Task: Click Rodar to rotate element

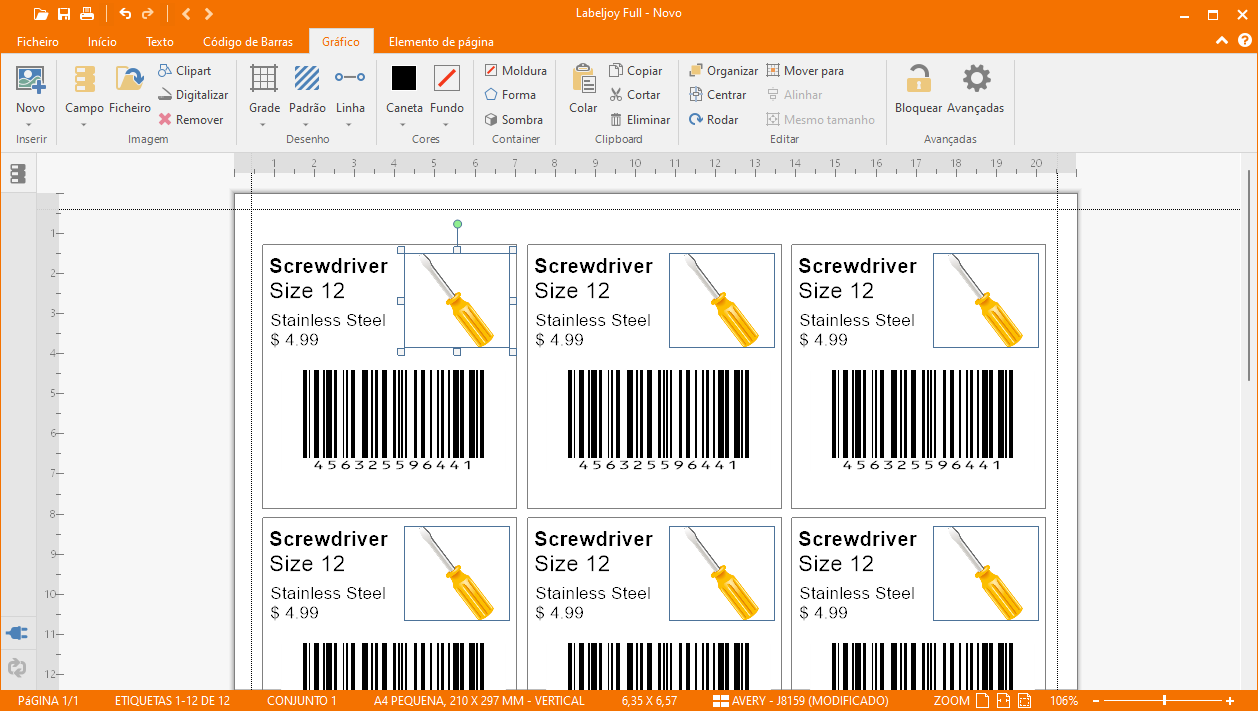Action: point(713,119)
